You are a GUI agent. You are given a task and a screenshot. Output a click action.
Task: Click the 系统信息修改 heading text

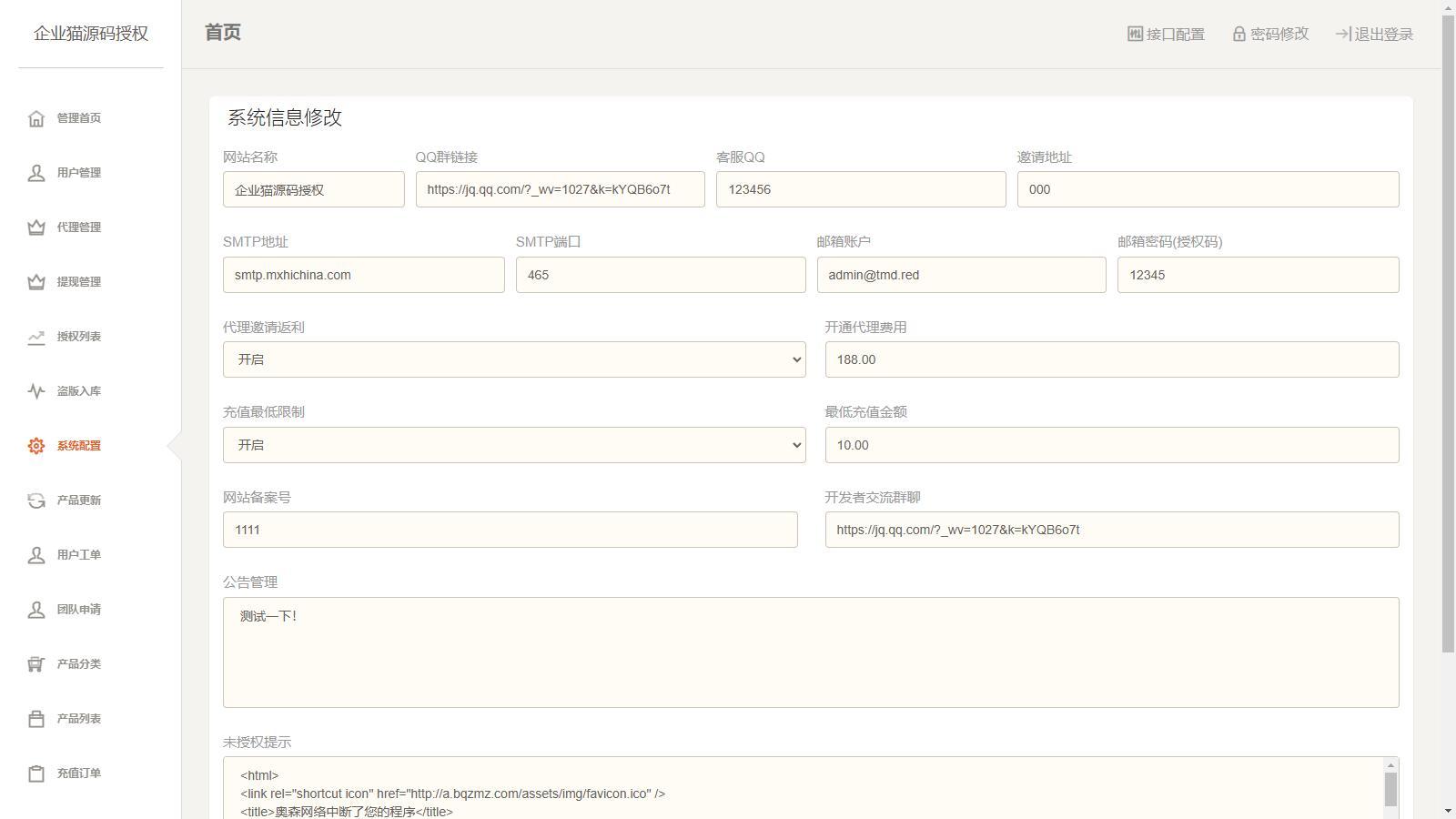tap(285, 117)
